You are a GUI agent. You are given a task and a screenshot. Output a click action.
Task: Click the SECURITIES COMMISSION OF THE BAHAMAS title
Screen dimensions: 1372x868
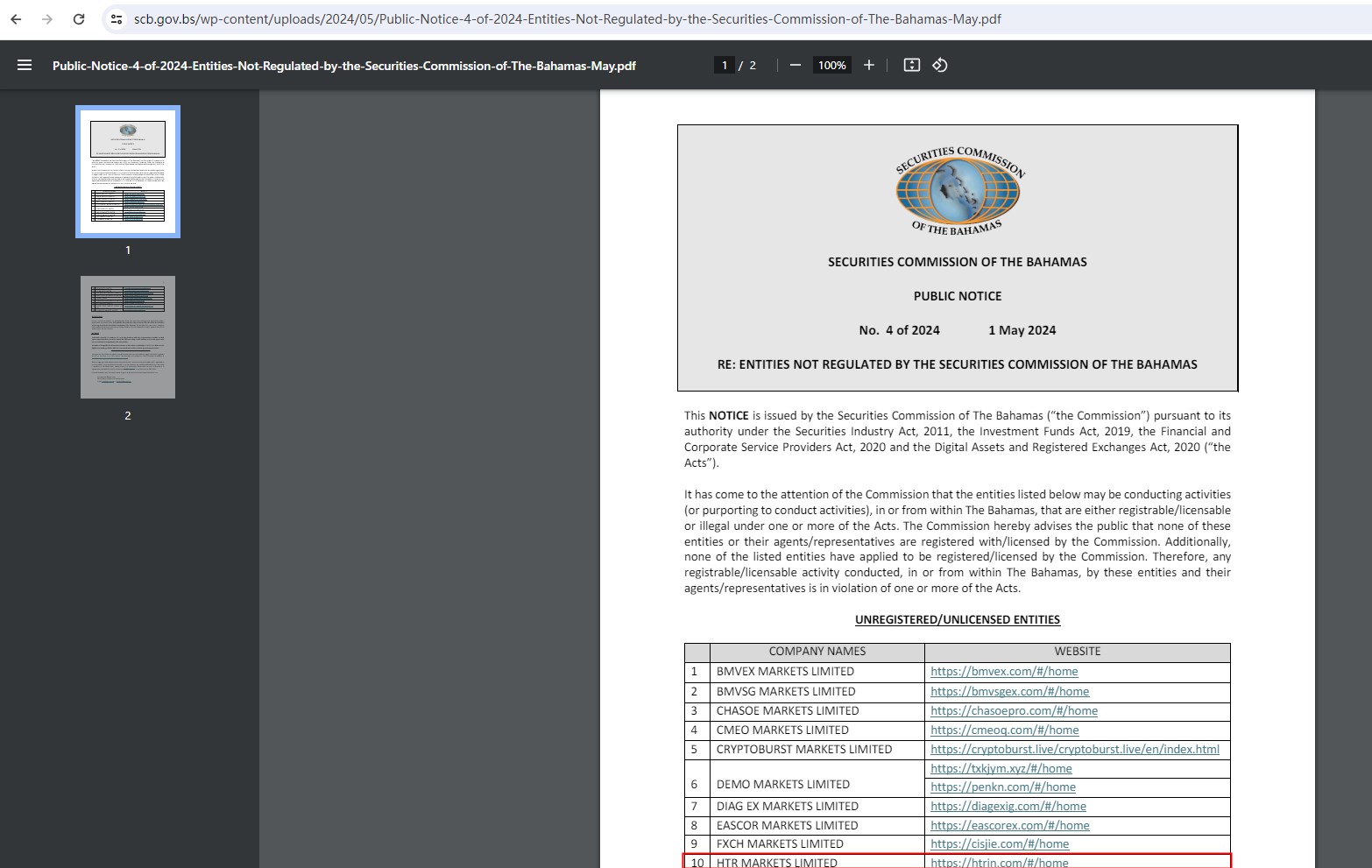tap(958, 262)
